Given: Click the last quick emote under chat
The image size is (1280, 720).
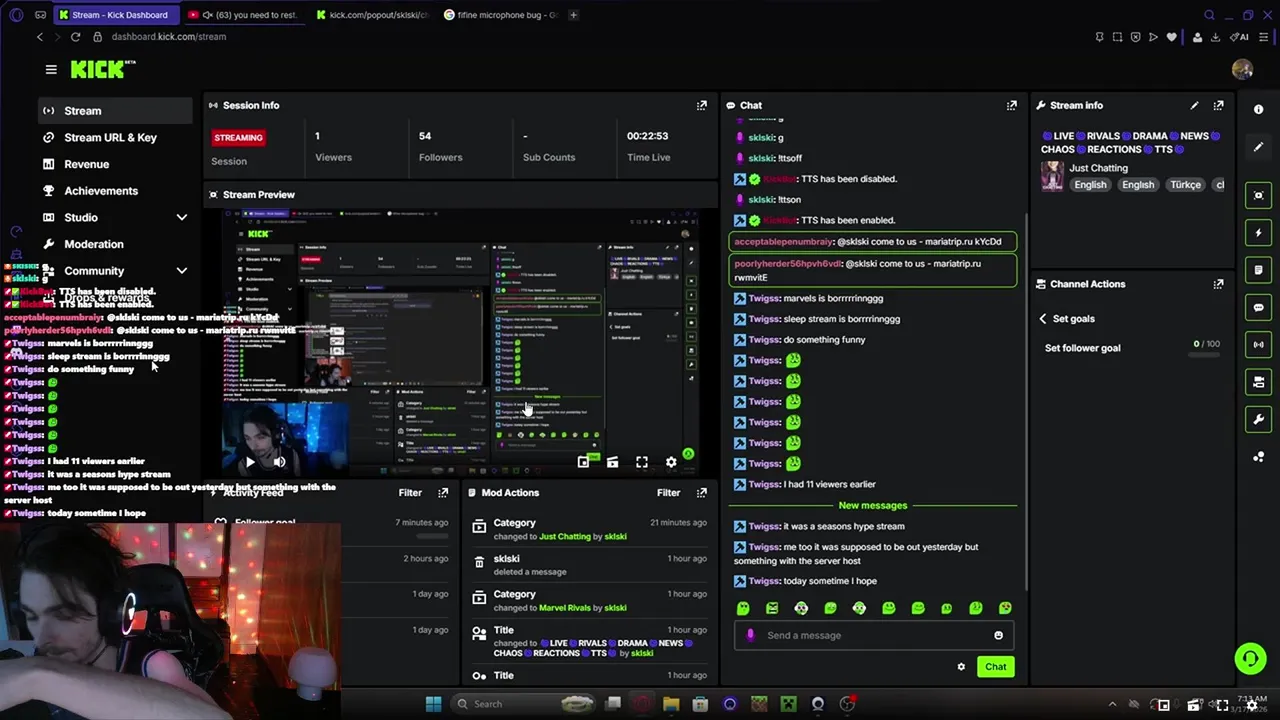Looking at the screenshot, I should (x=1005, y=608).
